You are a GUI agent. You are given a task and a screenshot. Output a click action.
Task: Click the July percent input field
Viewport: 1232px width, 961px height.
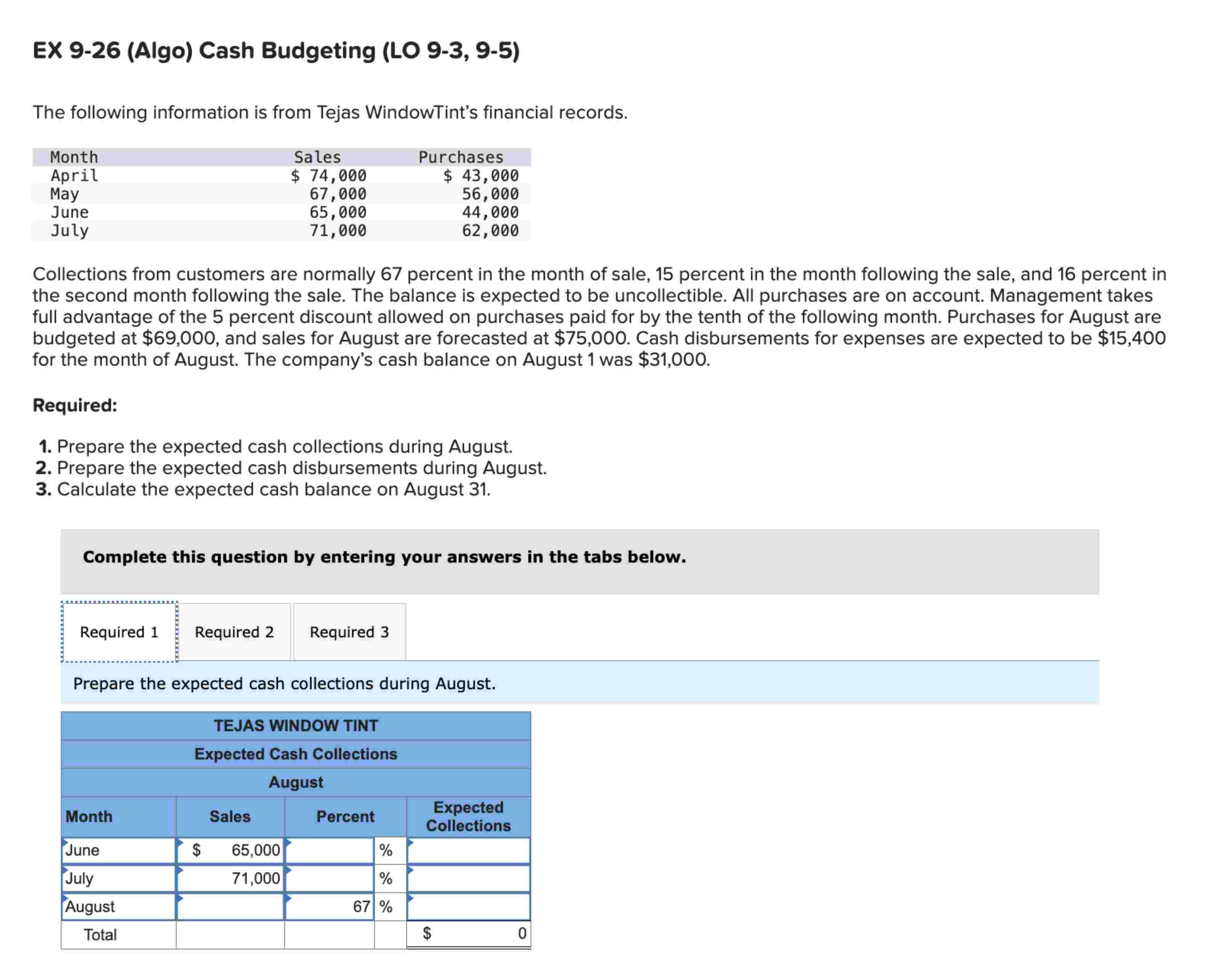[329, 879]
